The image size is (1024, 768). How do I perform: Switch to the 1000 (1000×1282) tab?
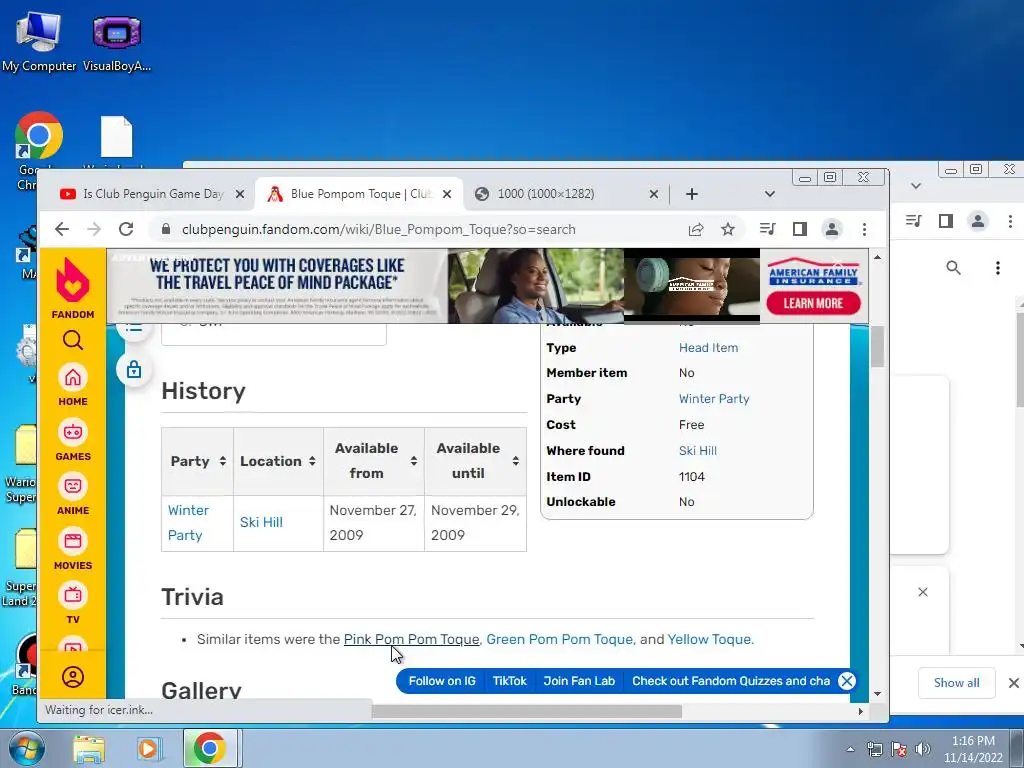click(566, 194)
